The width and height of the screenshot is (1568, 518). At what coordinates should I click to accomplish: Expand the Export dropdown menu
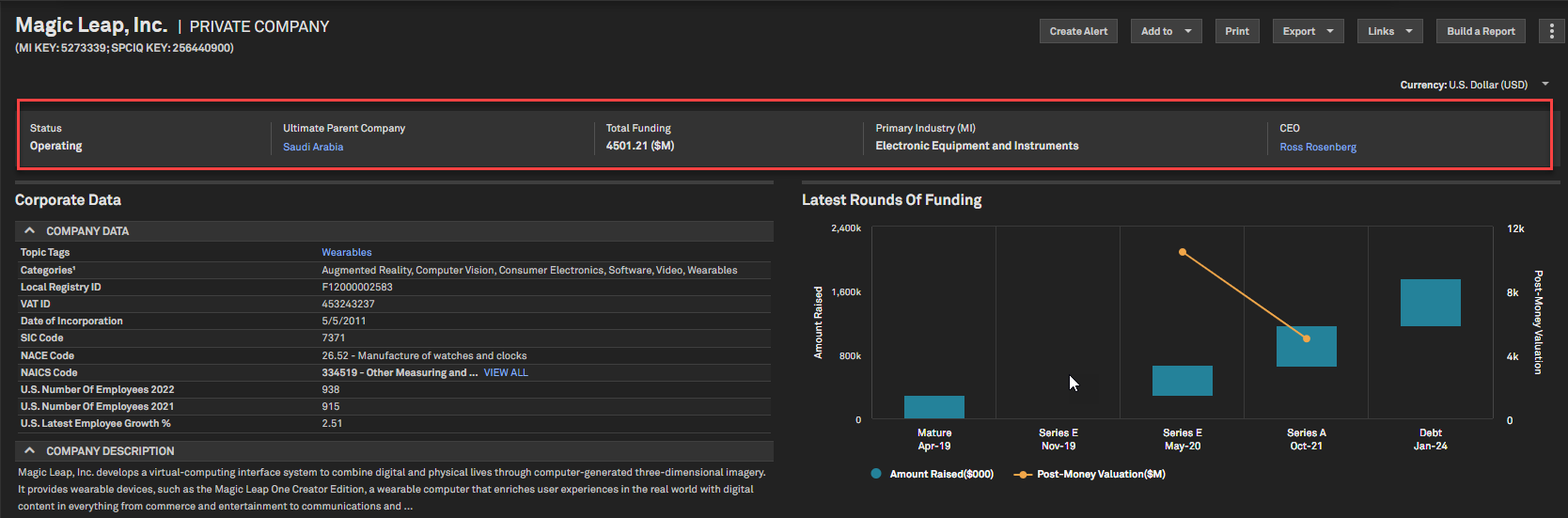coord(1308,31)
